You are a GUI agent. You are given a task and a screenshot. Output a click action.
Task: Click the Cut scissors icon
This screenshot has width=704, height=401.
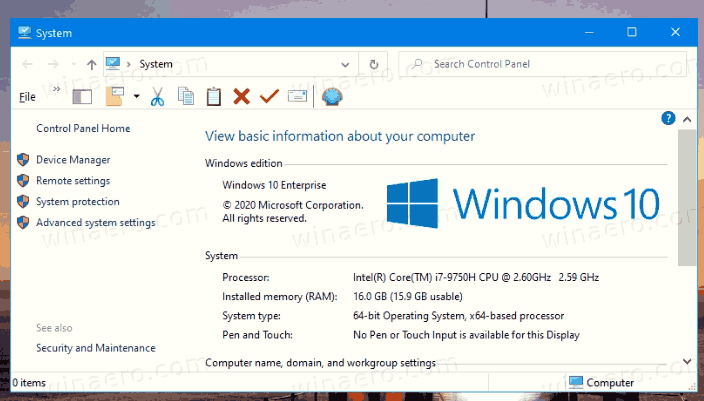pyautogui.click(x=157, y=97)
